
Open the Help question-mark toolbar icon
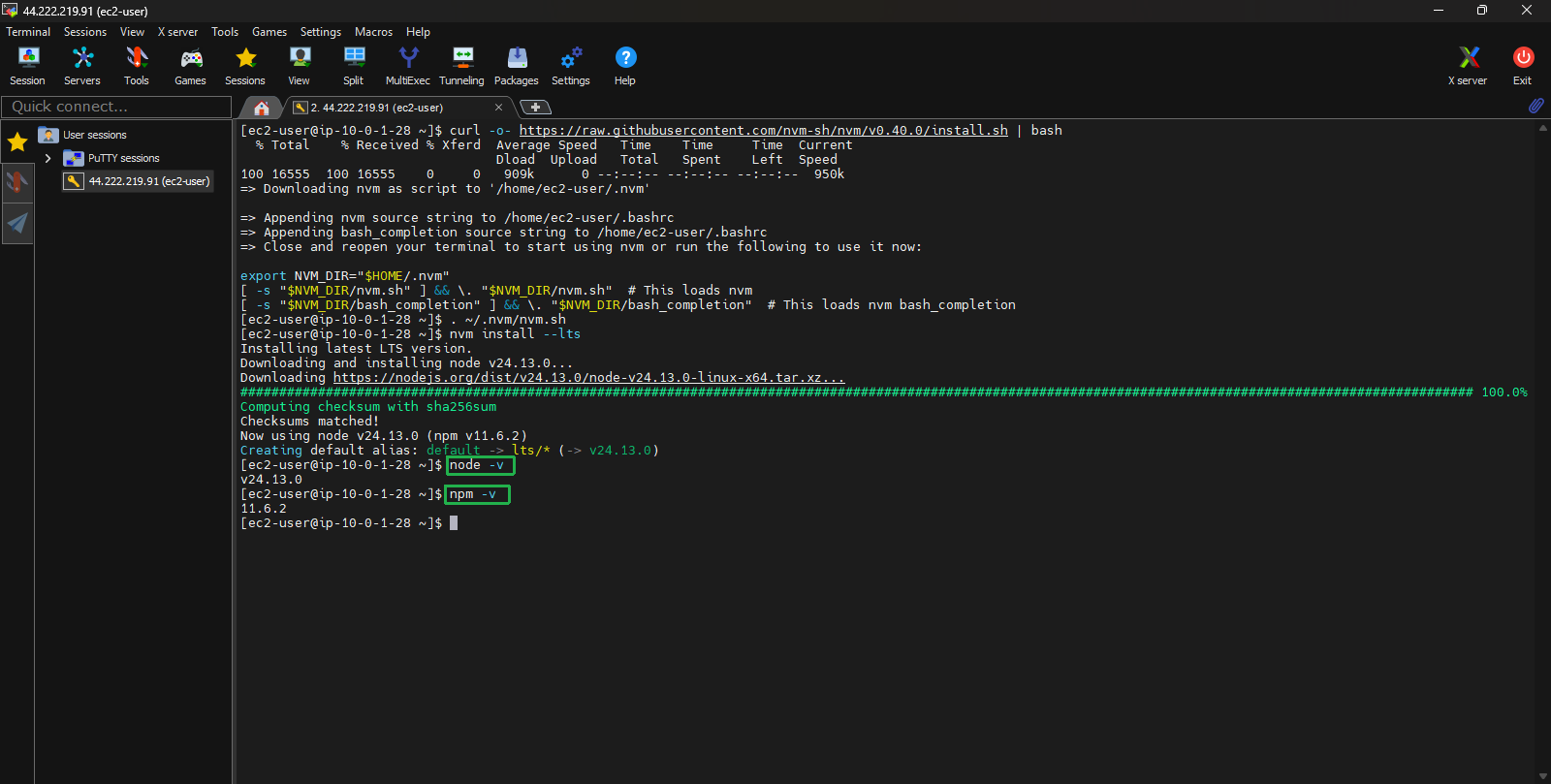[625, 66]
